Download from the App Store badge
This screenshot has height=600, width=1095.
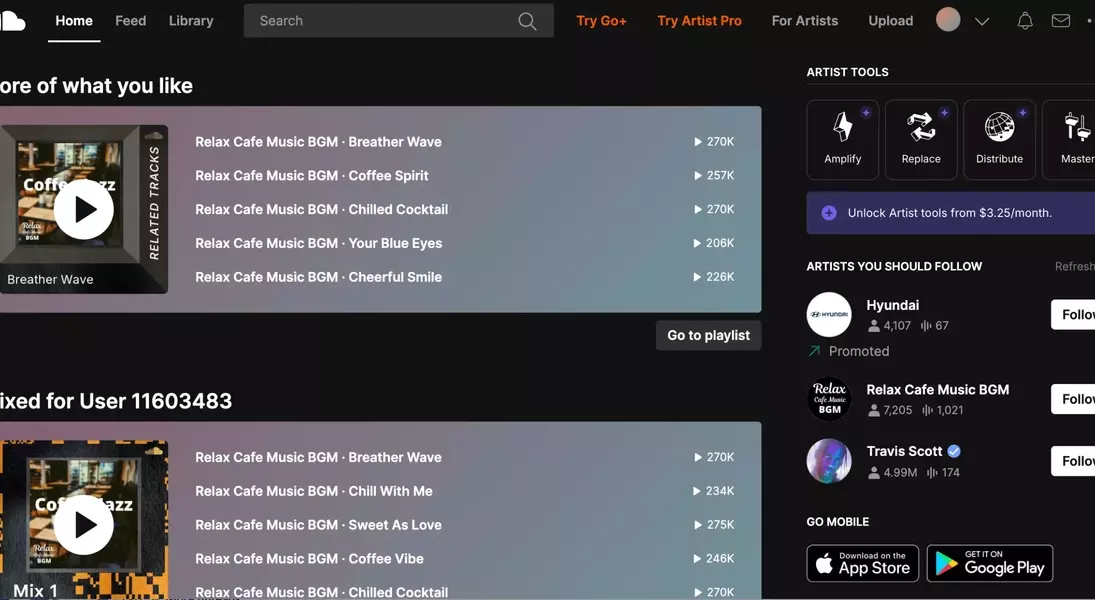862,563
